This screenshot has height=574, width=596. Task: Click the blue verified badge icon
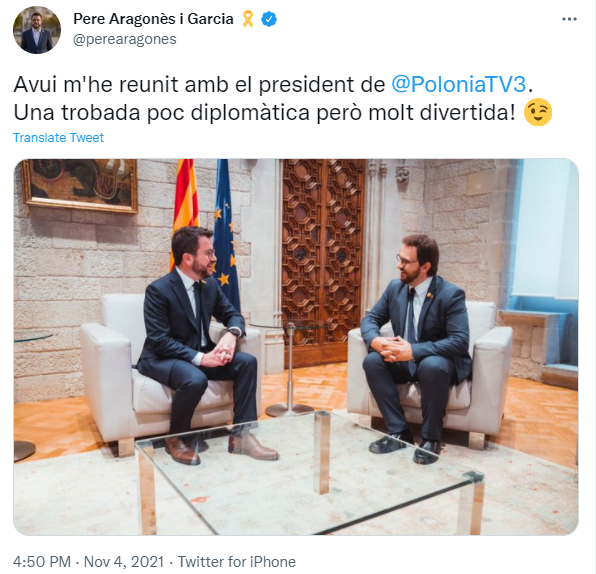click(x=269, y=19)
